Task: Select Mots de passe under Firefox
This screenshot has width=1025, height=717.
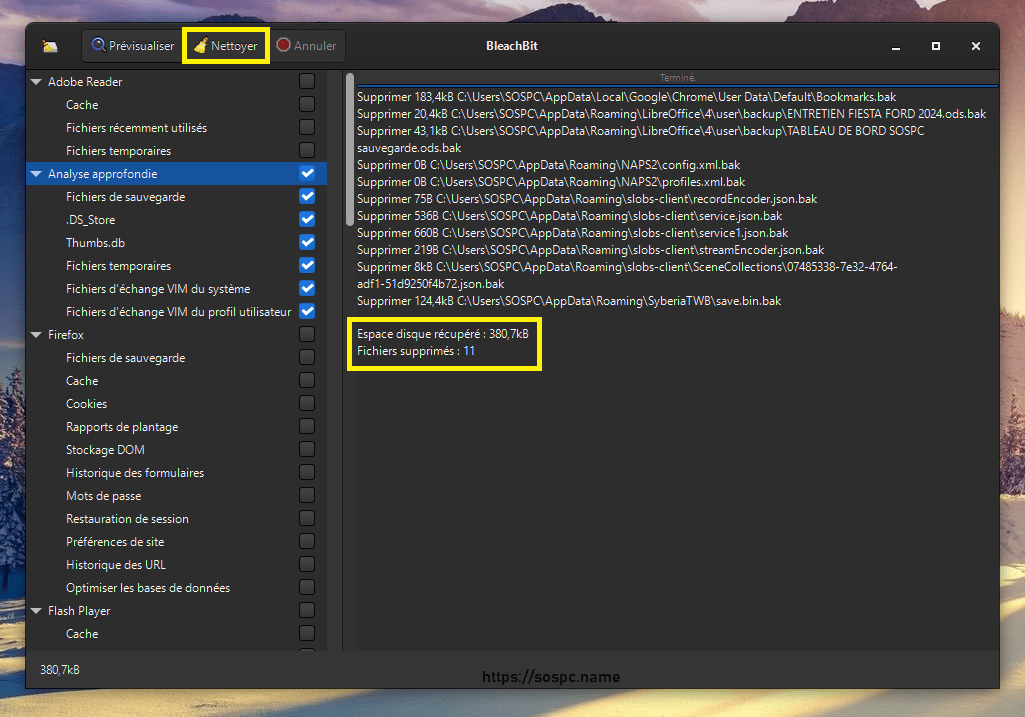Action: click(x=103, y=496)
